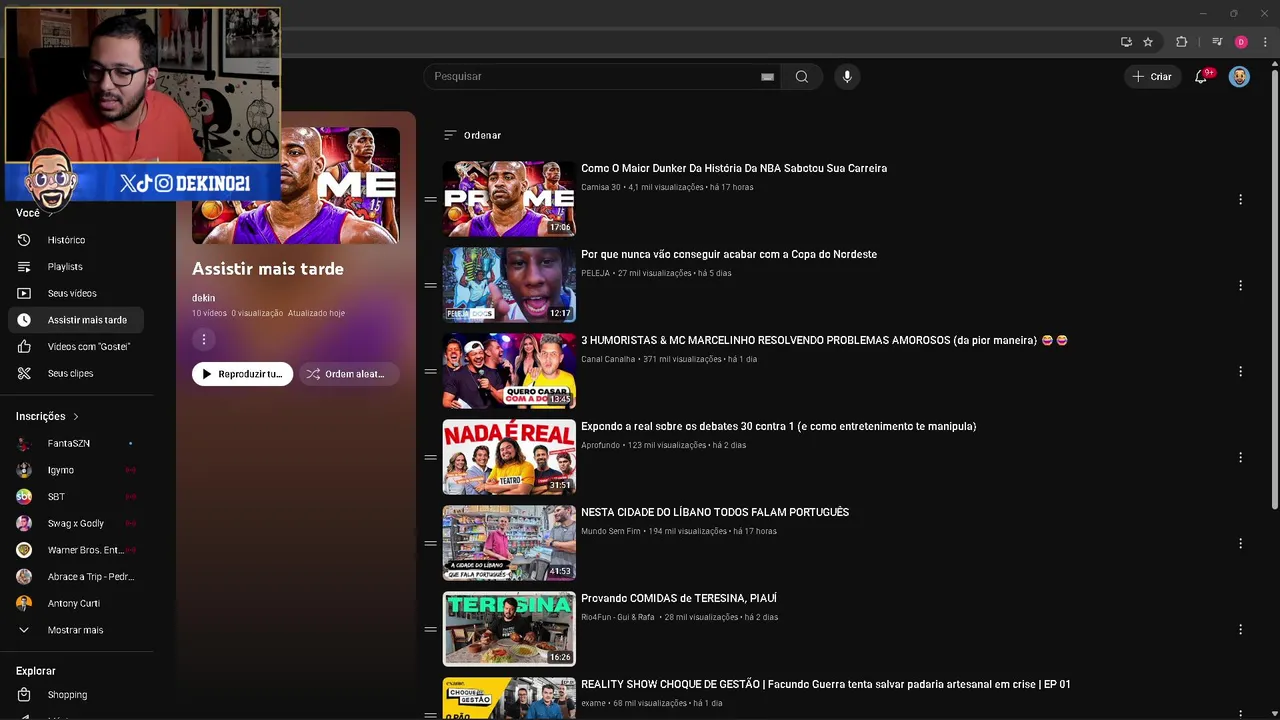Image resolution: width=1280 pixels, height=720 pixels.
Task: Open PELEJA channel name
Action: point(595,273)
